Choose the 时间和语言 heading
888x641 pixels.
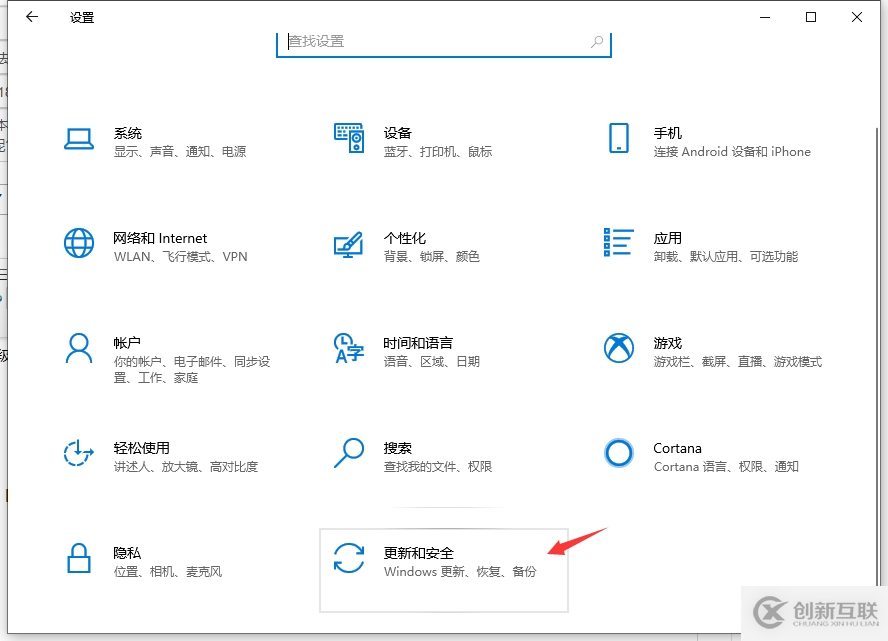[418, 343]
